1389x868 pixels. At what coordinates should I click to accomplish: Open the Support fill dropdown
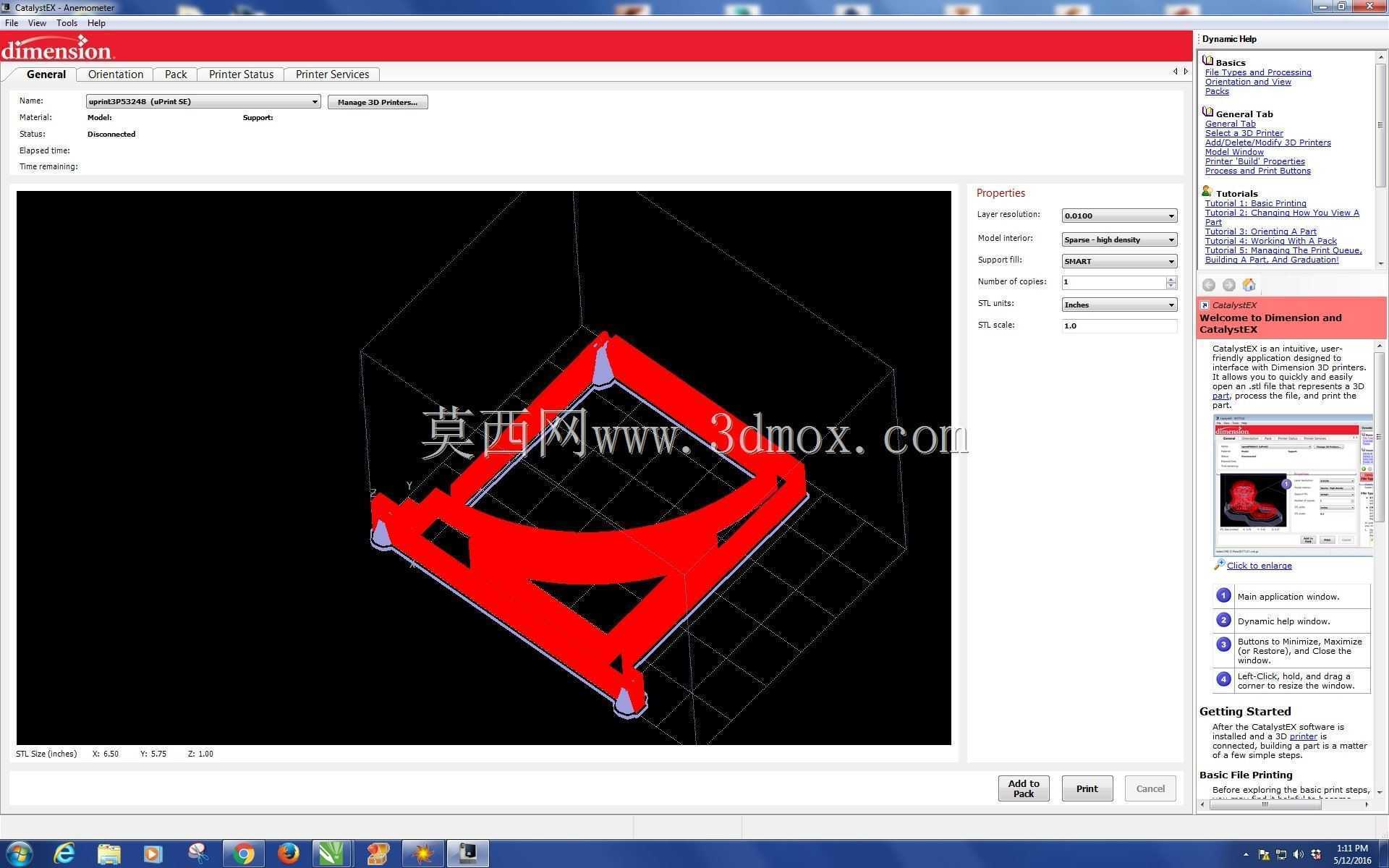pos(1171,261)
